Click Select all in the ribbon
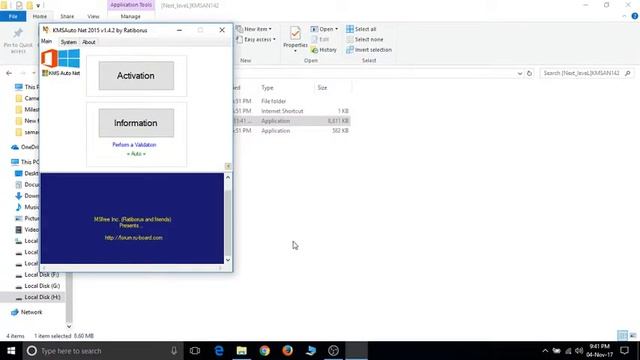Viewport: 640px width, 360px height. (361, 29)
